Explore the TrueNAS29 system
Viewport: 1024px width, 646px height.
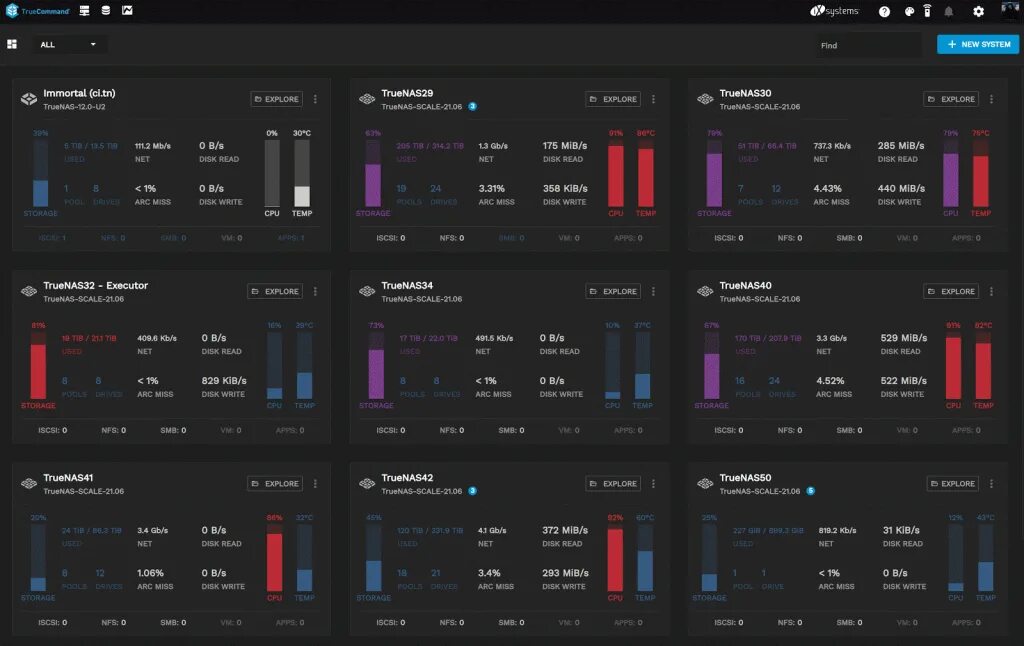point(613,99)
